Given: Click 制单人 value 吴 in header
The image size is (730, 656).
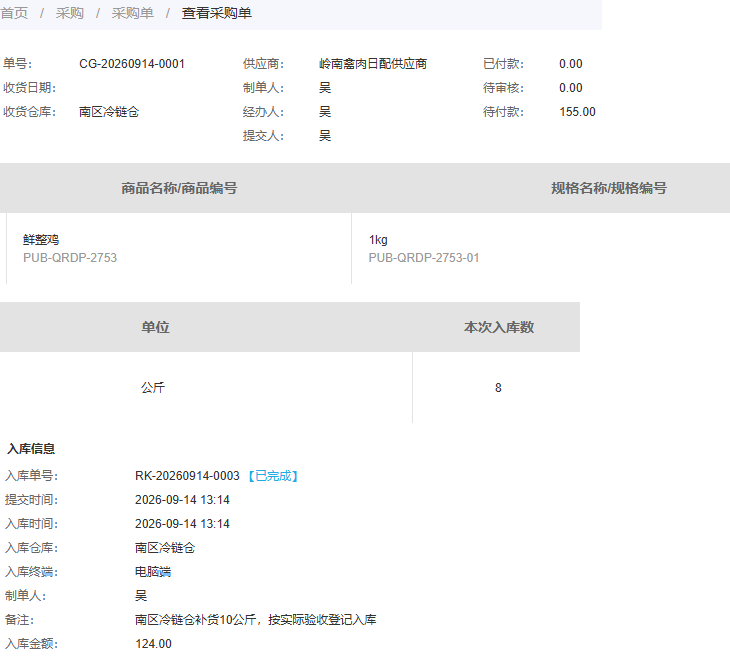Looking at the screenshot, I should pyautogui.click(x=324, y=88).
